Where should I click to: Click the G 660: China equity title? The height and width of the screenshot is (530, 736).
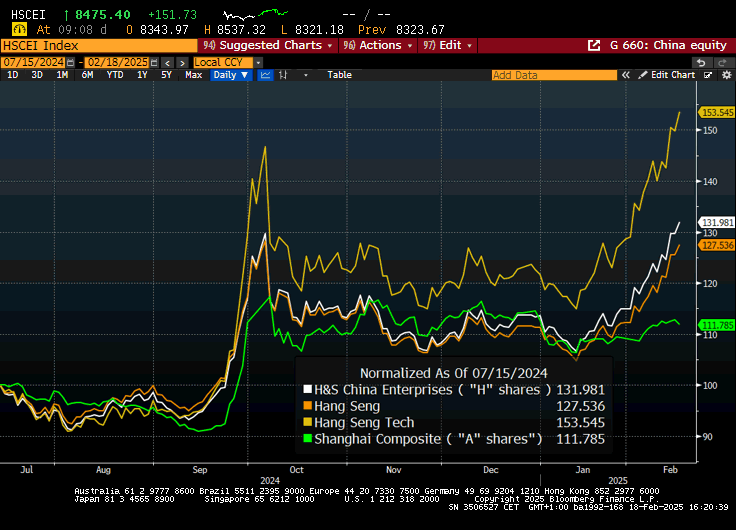[668, 46]
